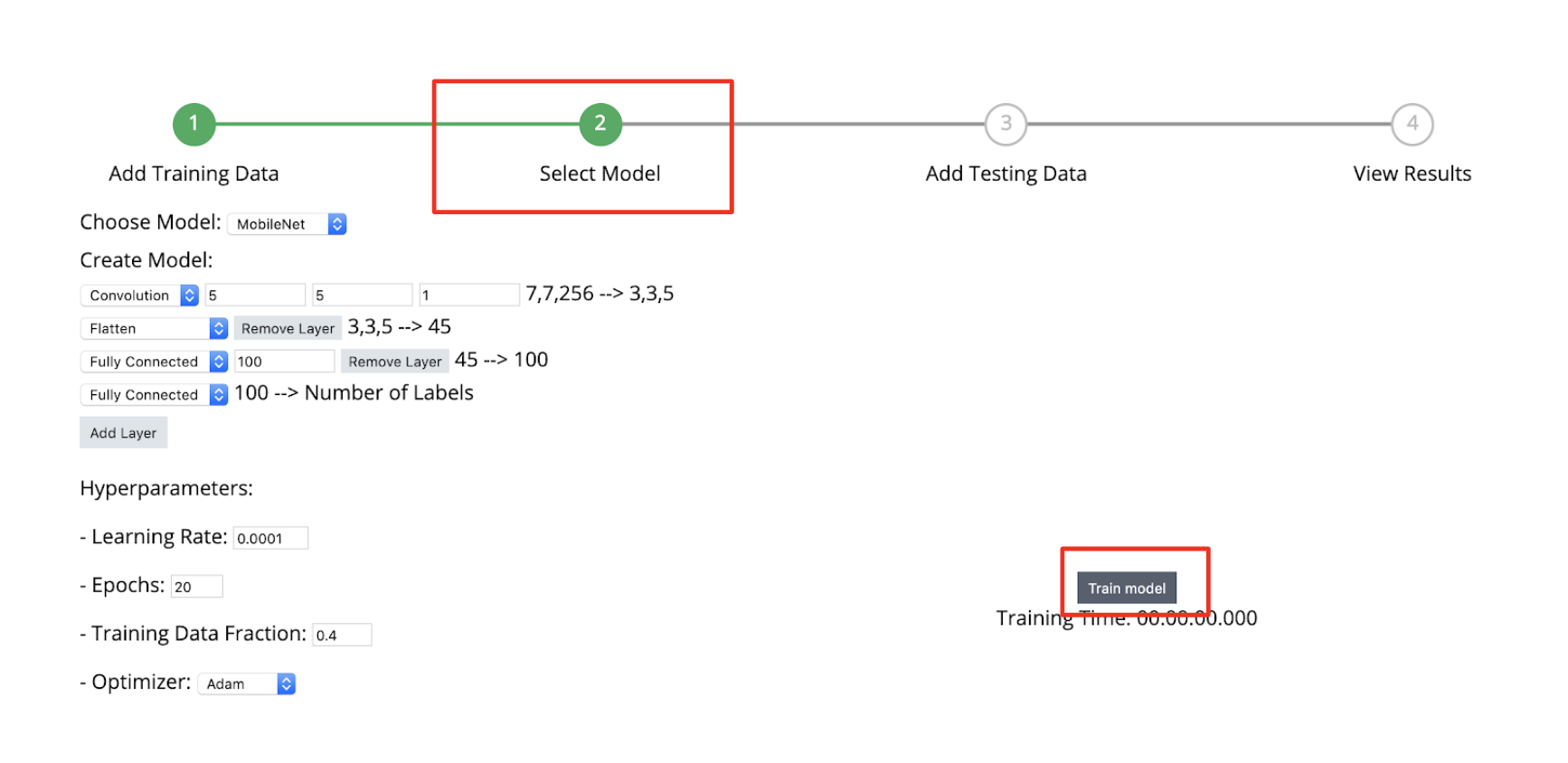
Task: Click the Learning Rate input field
Action: (270, 539)
